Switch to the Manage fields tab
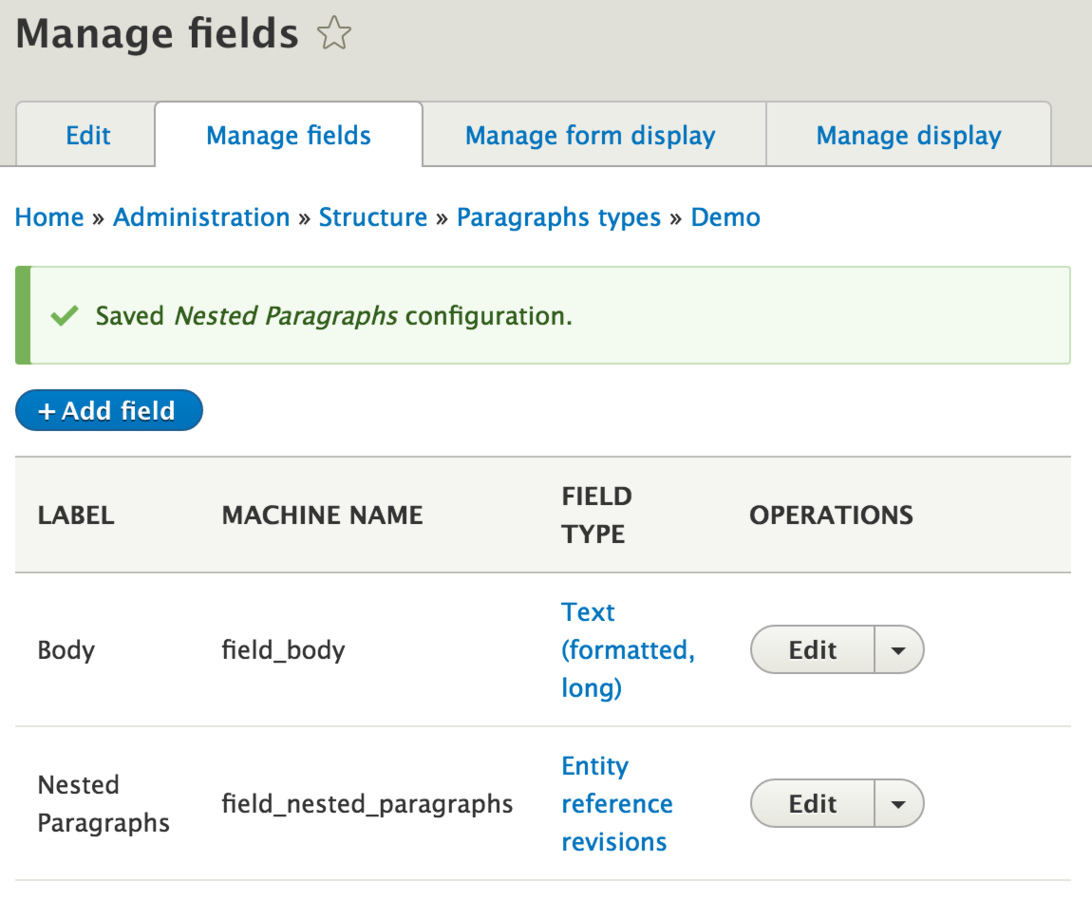This screenshot has width=1092, height=900. point(288,136)
